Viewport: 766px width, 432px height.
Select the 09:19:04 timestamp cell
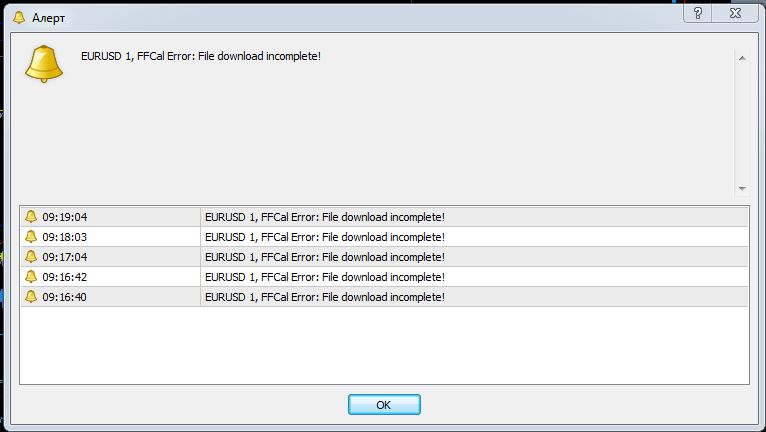(110, 217)
